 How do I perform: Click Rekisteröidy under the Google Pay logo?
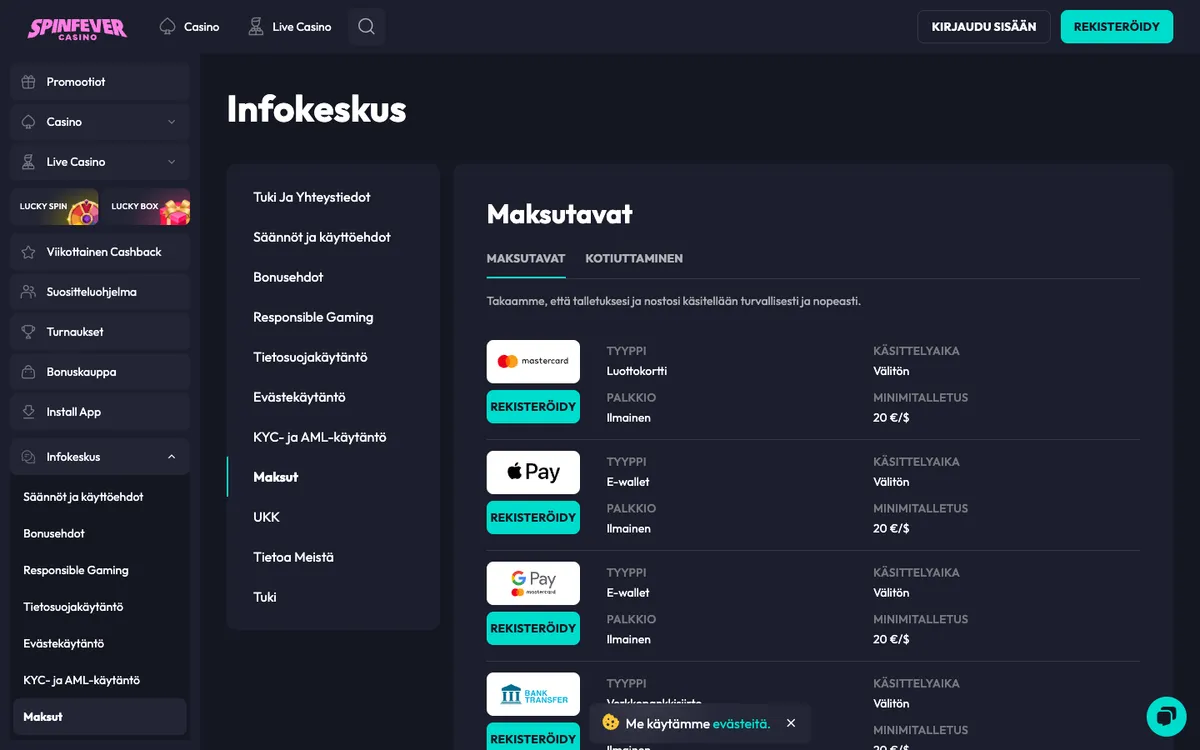tap(533, 629)
